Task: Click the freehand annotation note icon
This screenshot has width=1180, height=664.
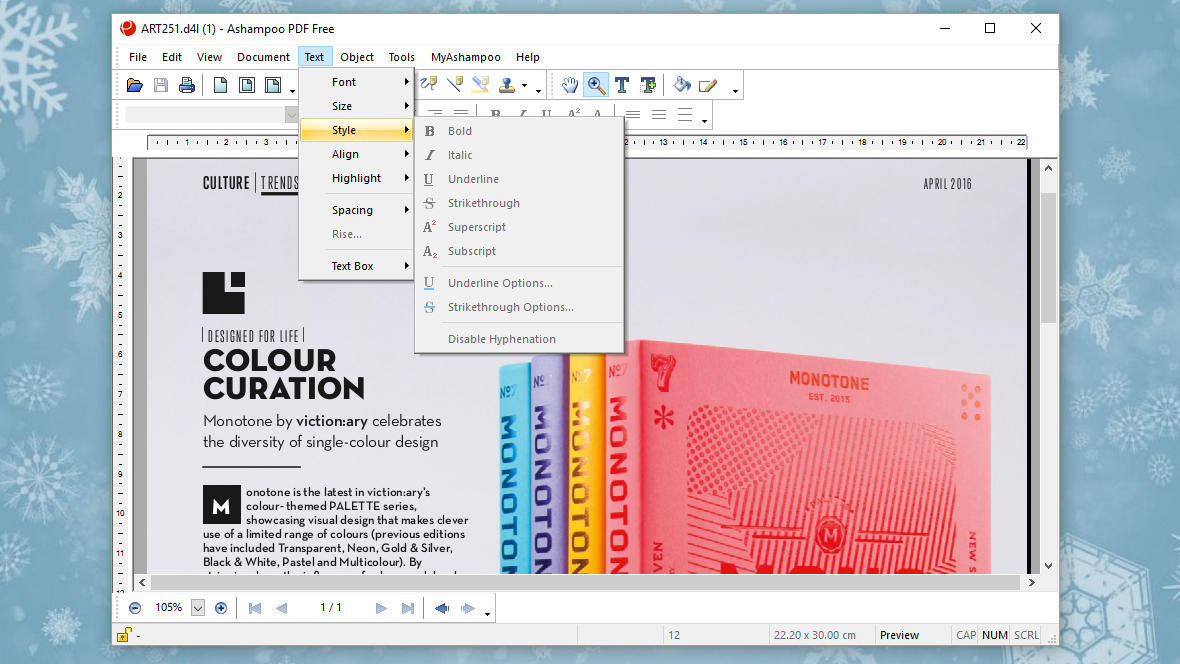Action: click(x=429, y=84)
